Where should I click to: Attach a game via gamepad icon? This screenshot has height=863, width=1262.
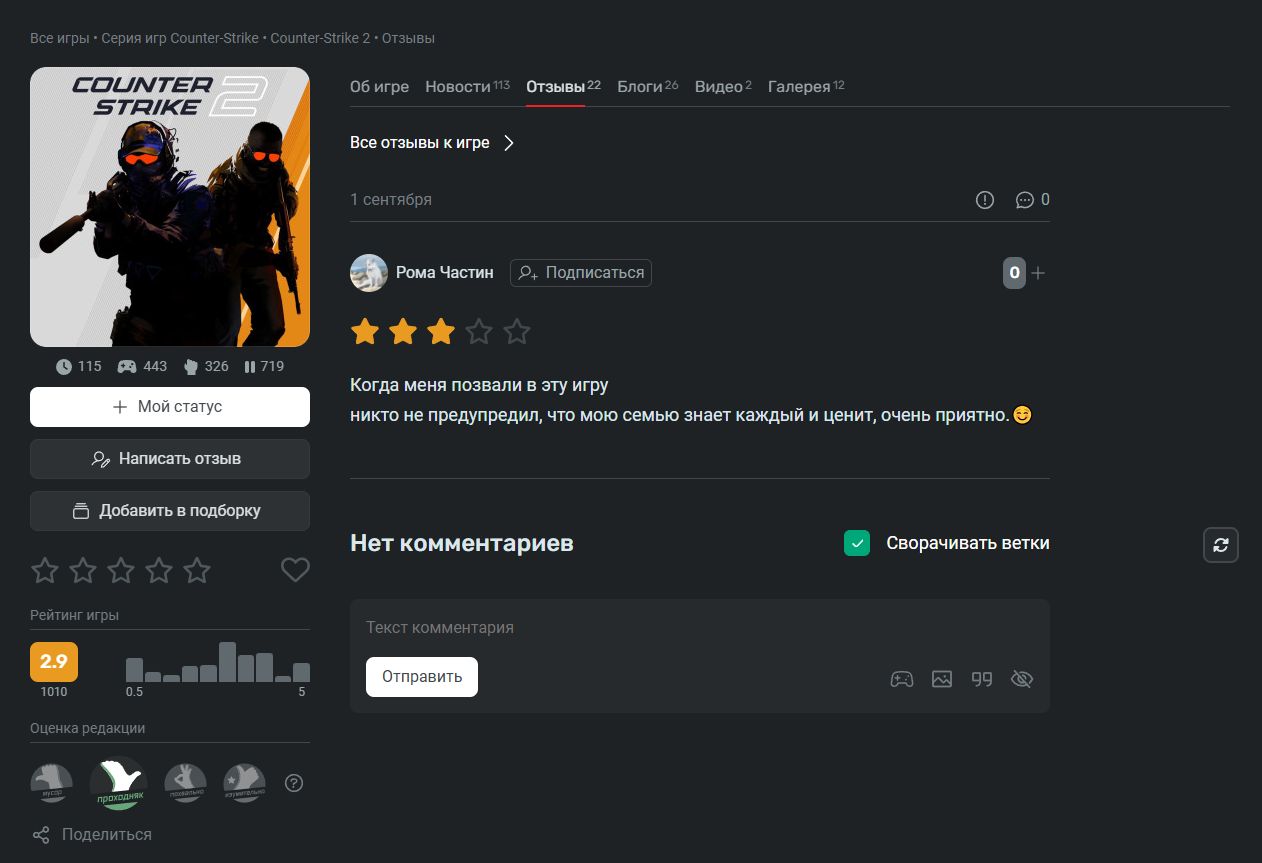click(902, 679)
